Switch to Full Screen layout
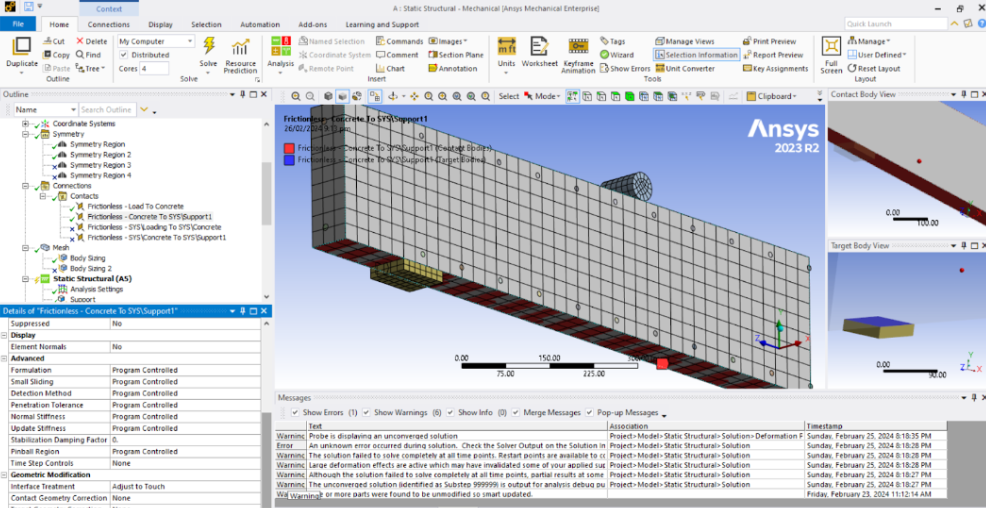Image resolution: width=986 pixels, height=508 pixels. [x=831, y=55]
